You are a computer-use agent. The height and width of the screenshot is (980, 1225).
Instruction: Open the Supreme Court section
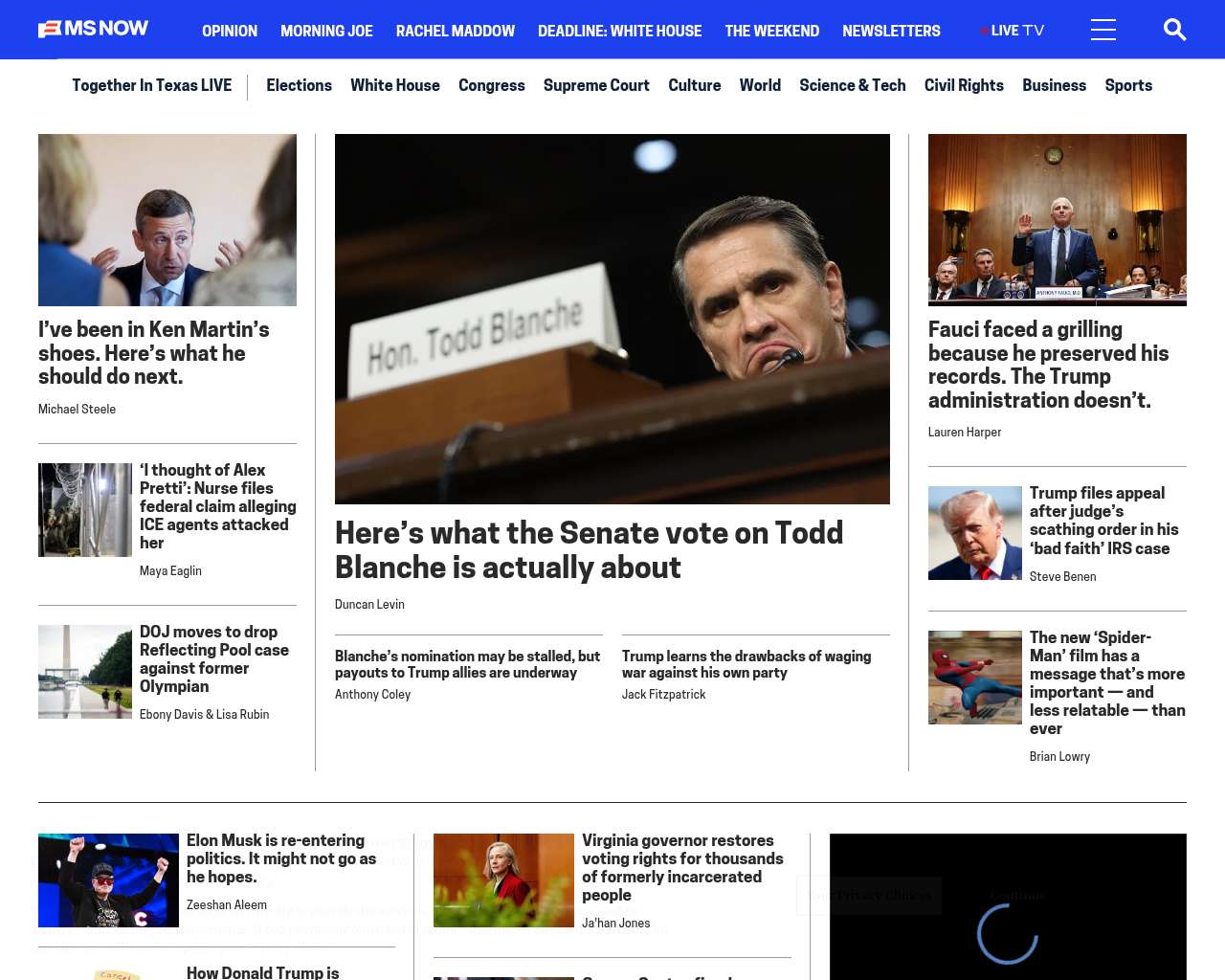pyautogui.click(x=596, y=85)
